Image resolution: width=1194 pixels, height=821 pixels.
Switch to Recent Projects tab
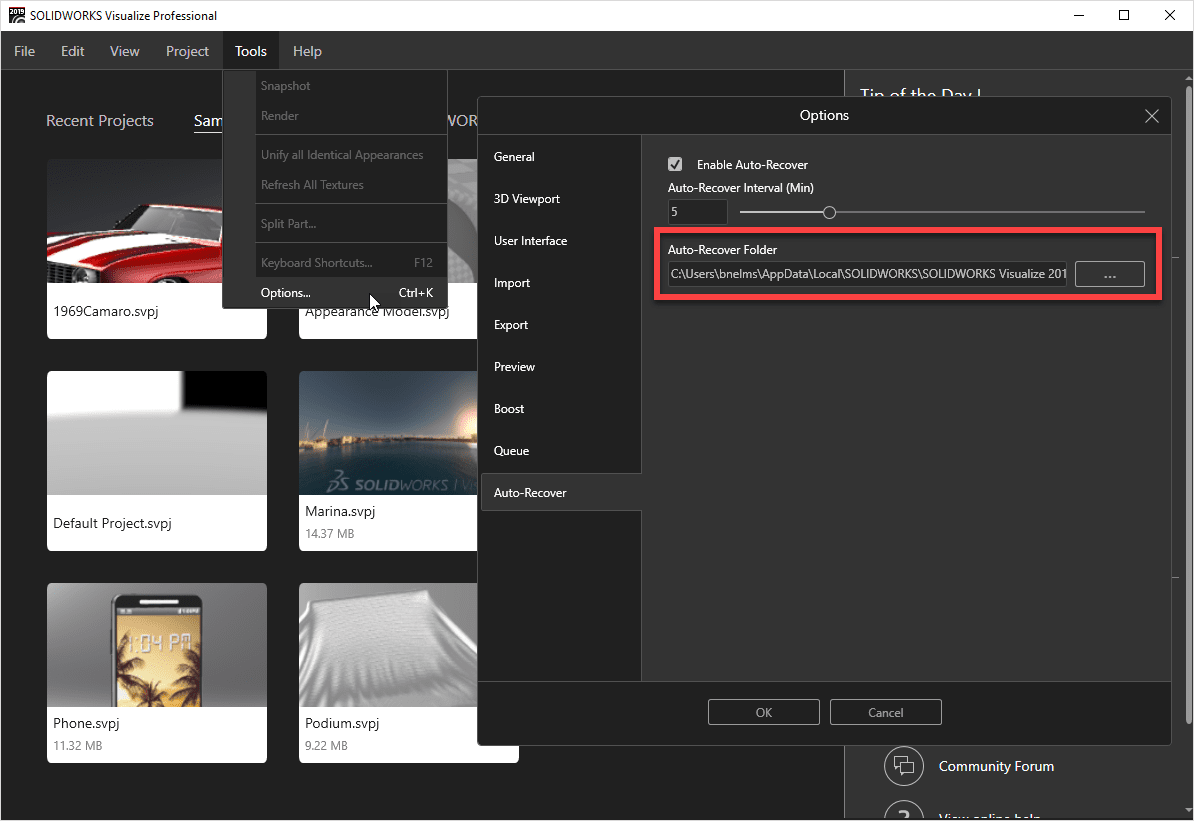100,120
